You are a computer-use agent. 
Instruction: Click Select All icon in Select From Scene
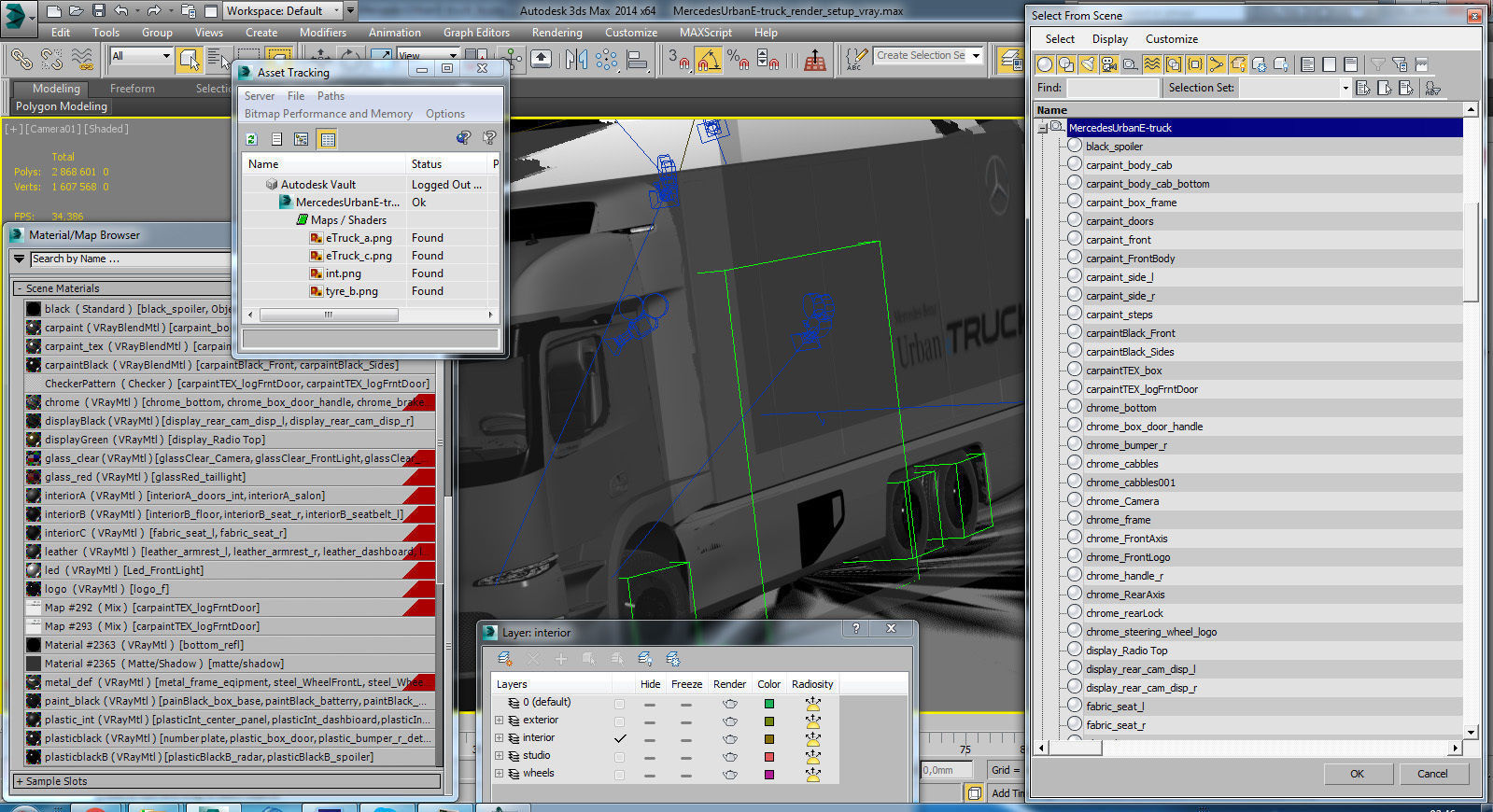tap(1308, 64)
